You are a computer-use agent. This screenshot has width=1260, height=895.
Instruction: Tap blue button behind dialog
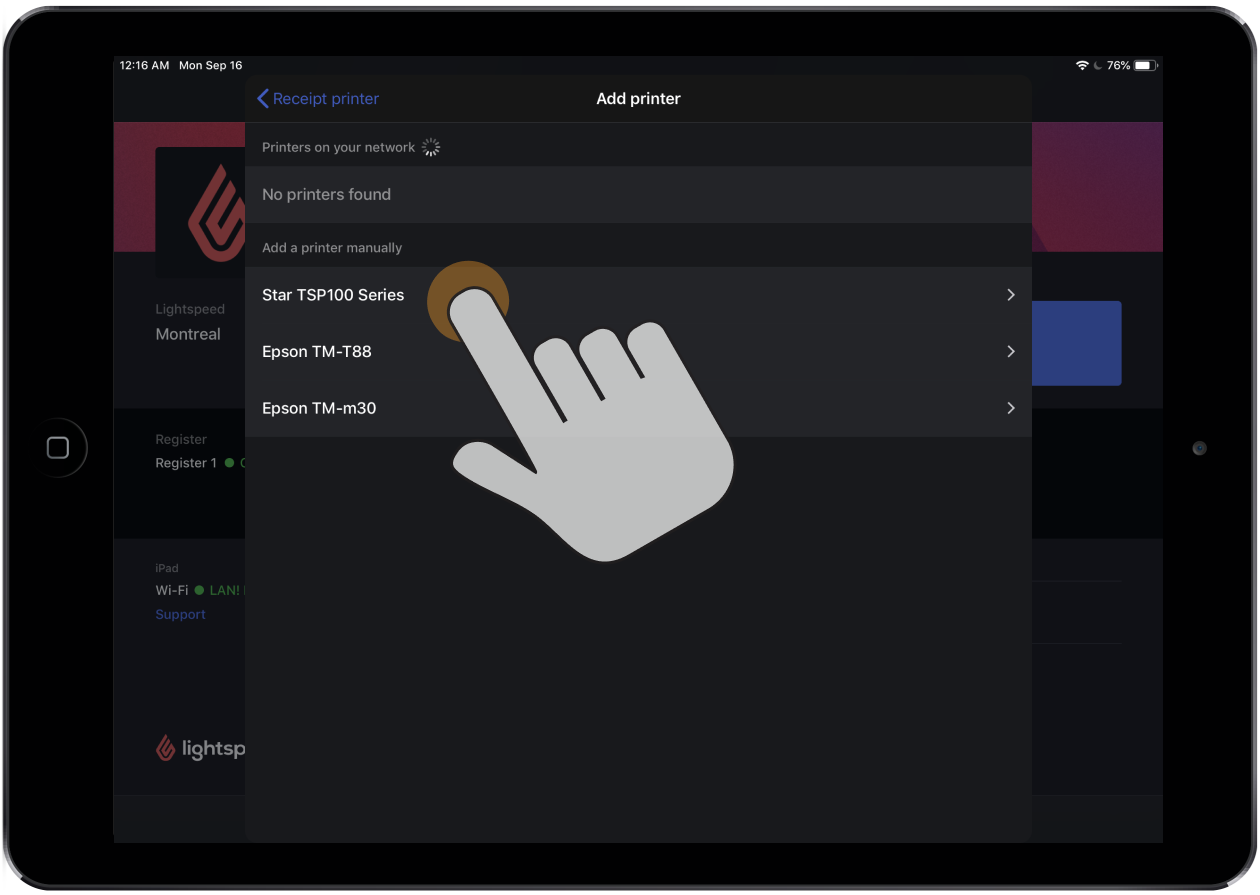1076,343
